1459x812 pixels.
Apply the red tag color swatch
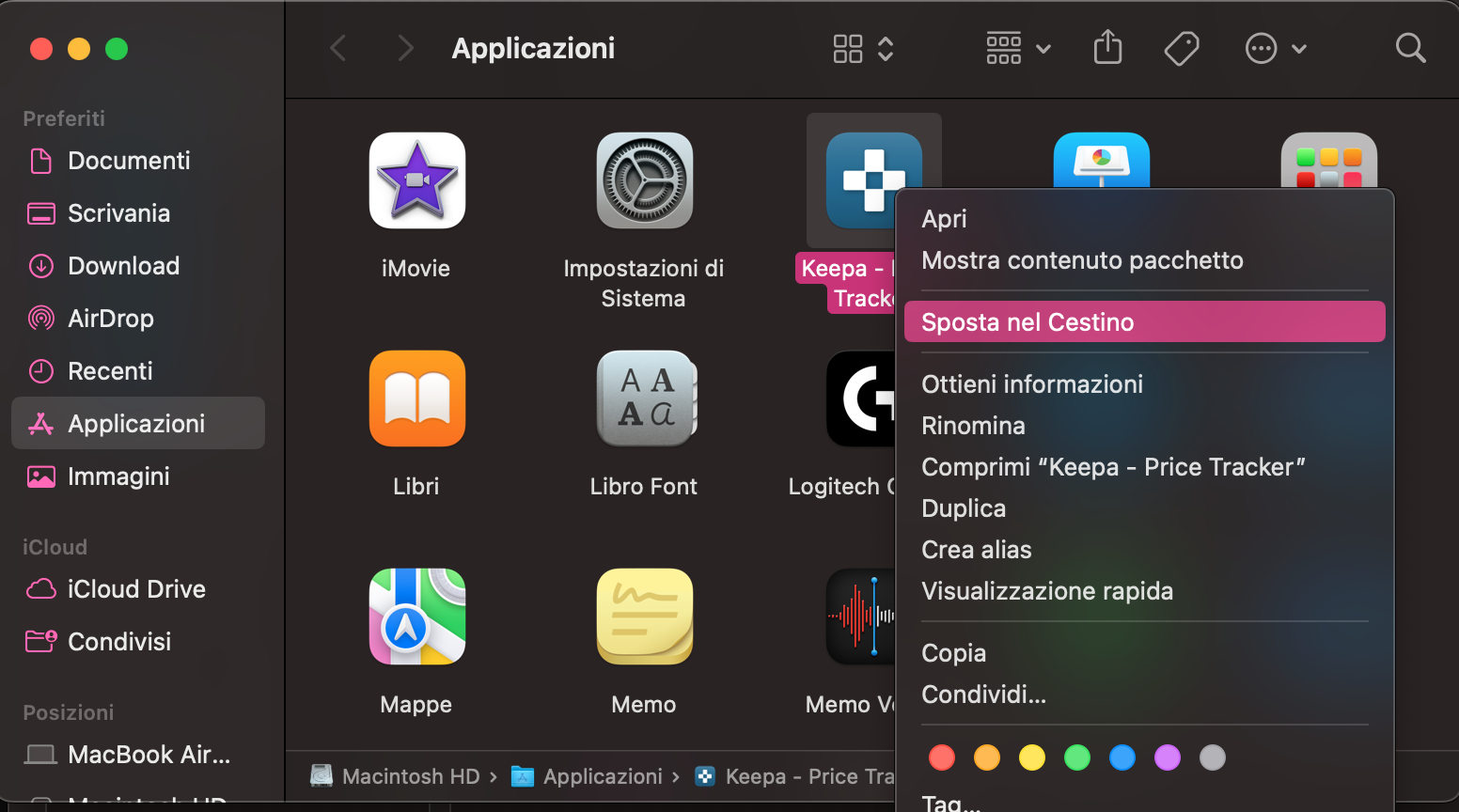(941, 757)
